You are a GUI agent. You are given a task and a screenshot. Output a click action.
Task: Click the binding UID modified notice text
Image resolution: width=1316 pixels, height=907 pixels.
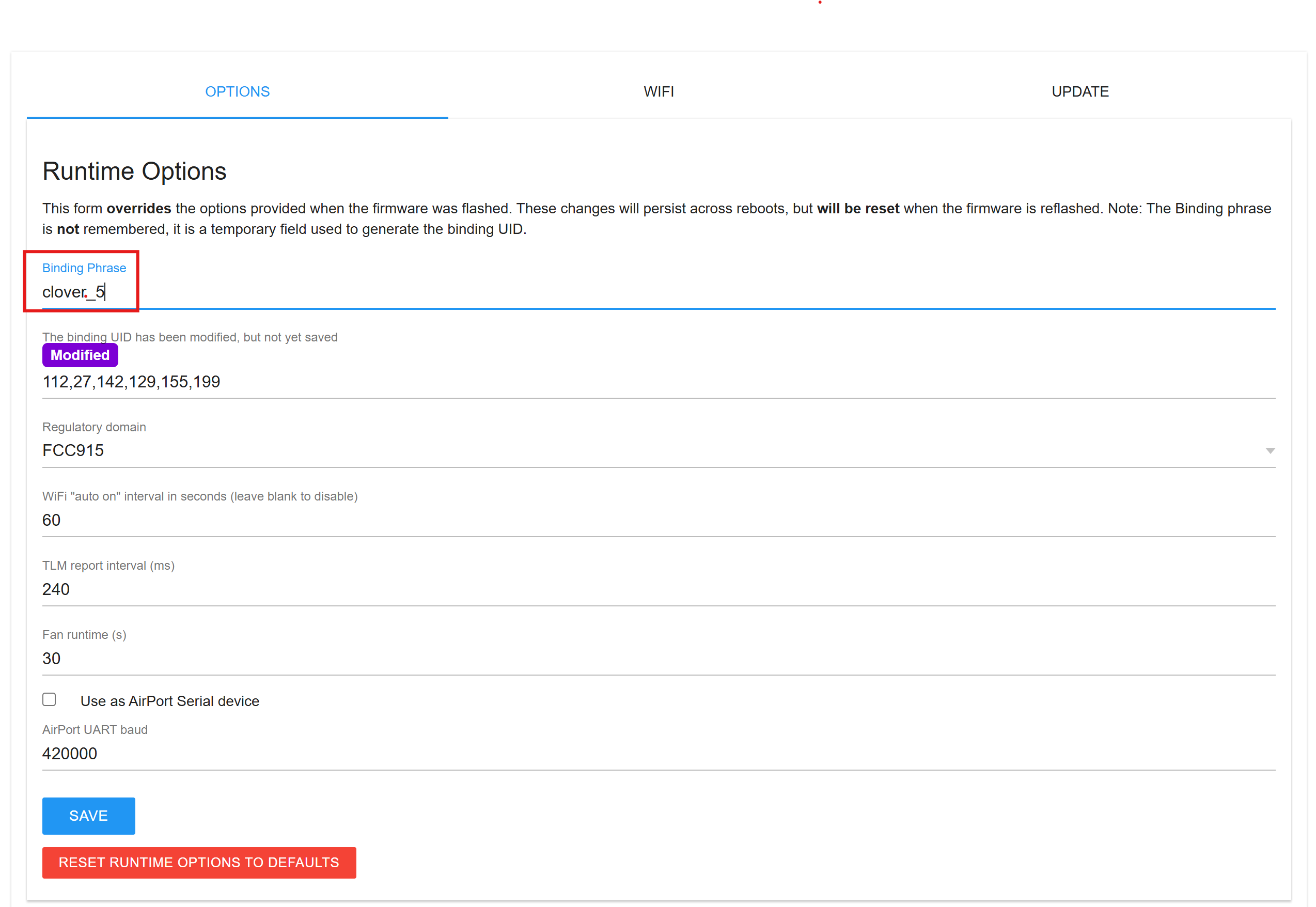pyautogui.click(x=190, y=337)
